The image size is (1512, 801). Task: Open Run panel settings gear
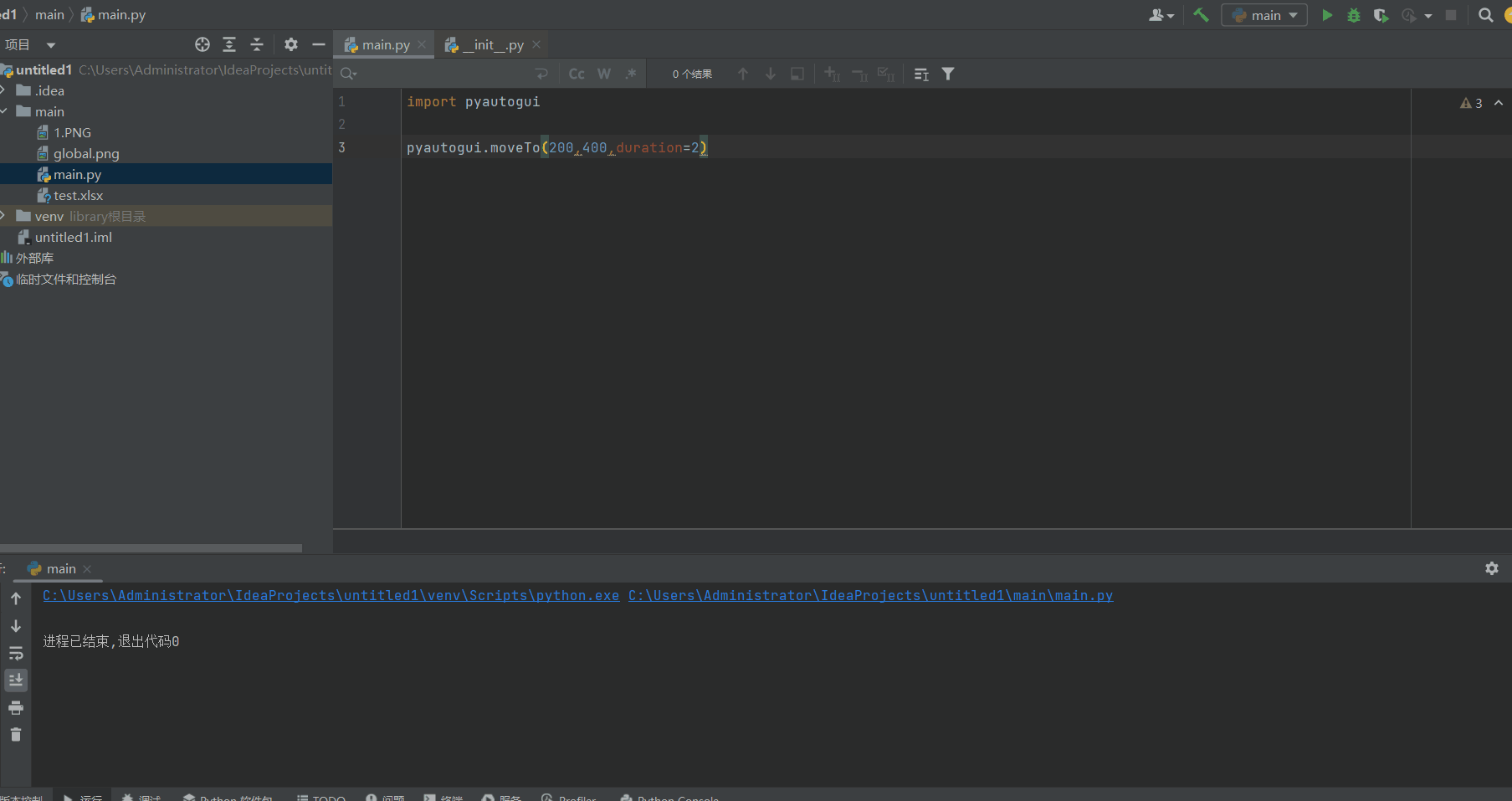(x=1491, y=568)
